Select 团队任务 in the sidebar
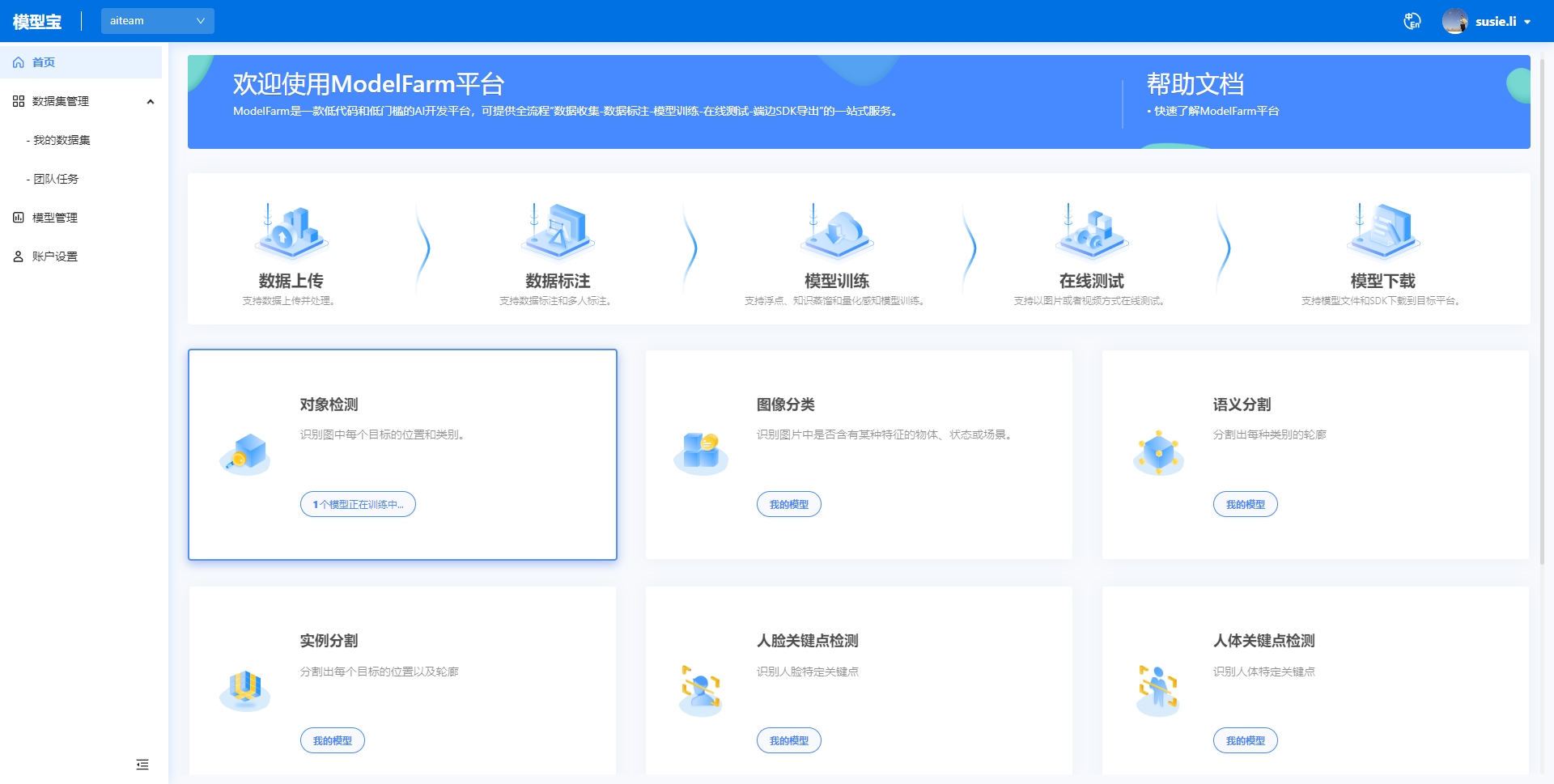 (57, 179)
